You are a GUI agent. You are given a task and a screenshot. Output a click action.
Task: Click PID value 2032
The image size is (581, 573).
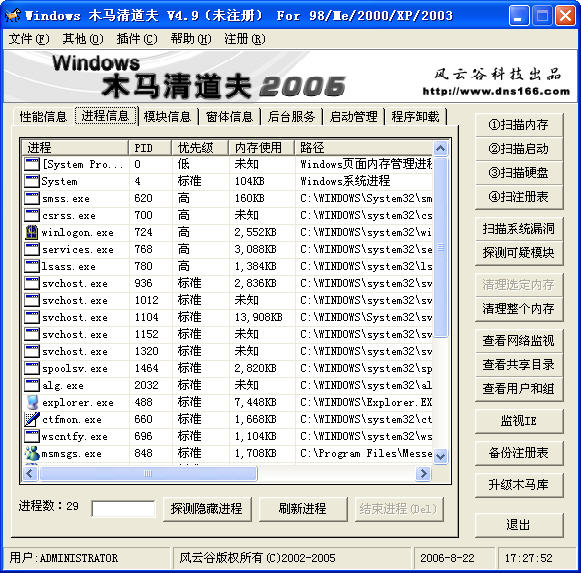click(x=146, y=385)
